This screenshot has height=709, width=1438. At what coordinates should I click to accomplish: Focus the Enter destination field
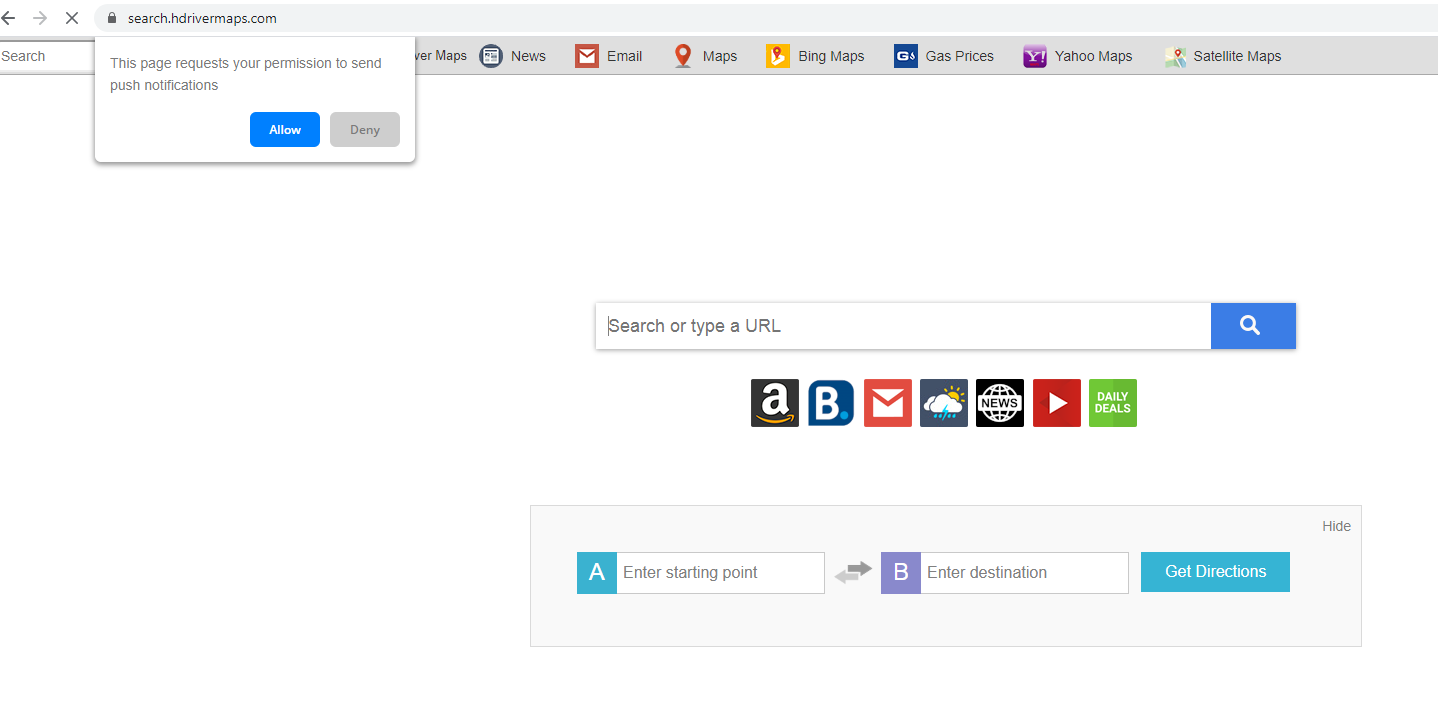click(x=1025, y=573)
